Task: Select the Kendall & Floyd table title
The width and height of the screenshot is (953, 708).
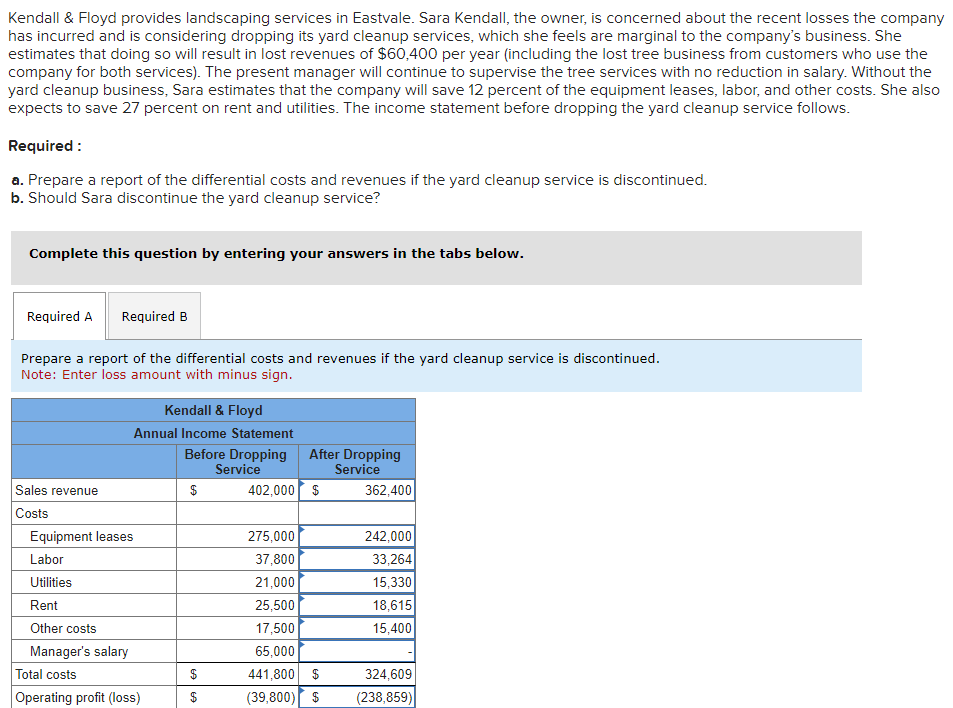Action: [x=213, y=411]
